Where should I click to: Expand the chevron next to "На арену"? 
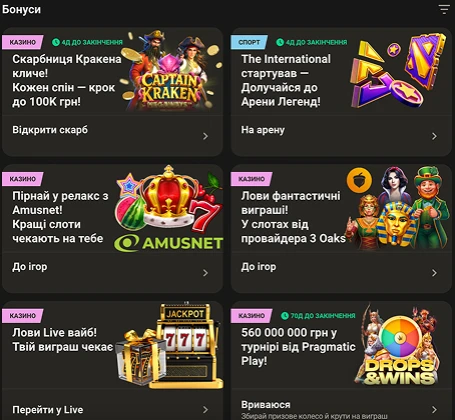434,136
